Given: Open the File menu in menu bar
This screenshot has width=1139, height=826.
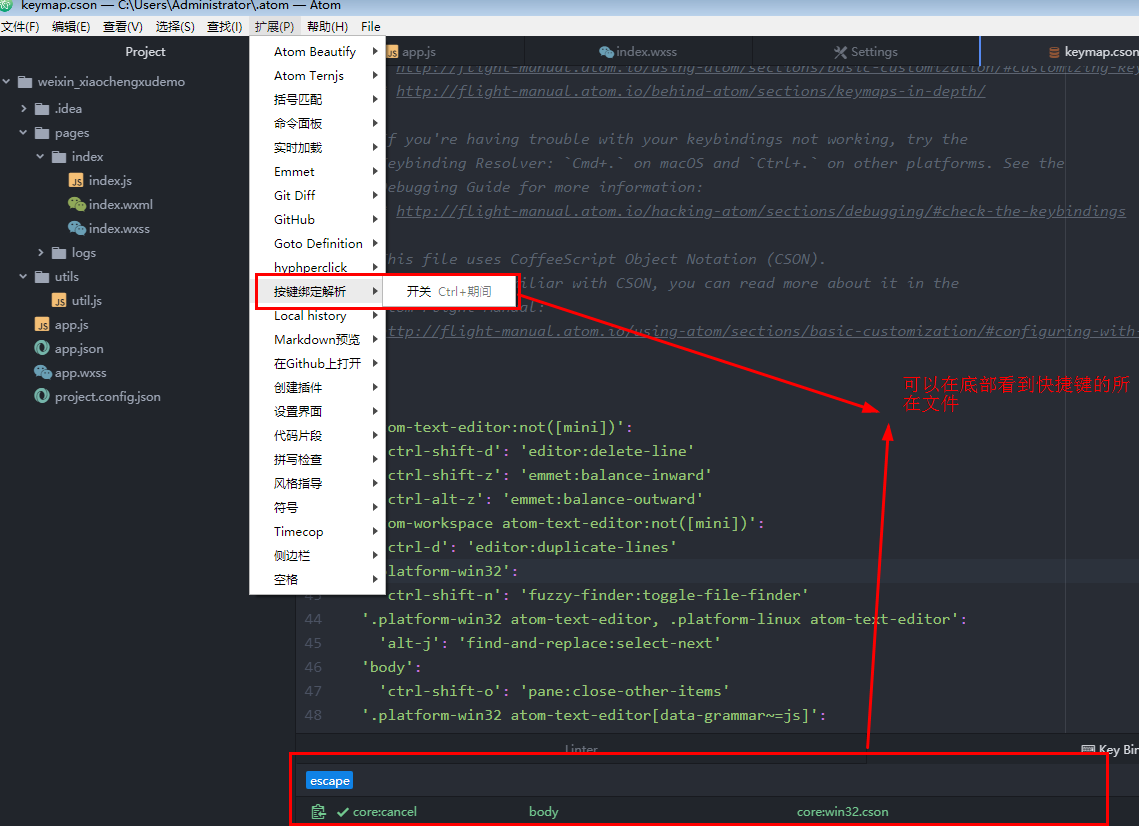Looking at the screenshot, I should pyautogui.click(x=370, y=26).
